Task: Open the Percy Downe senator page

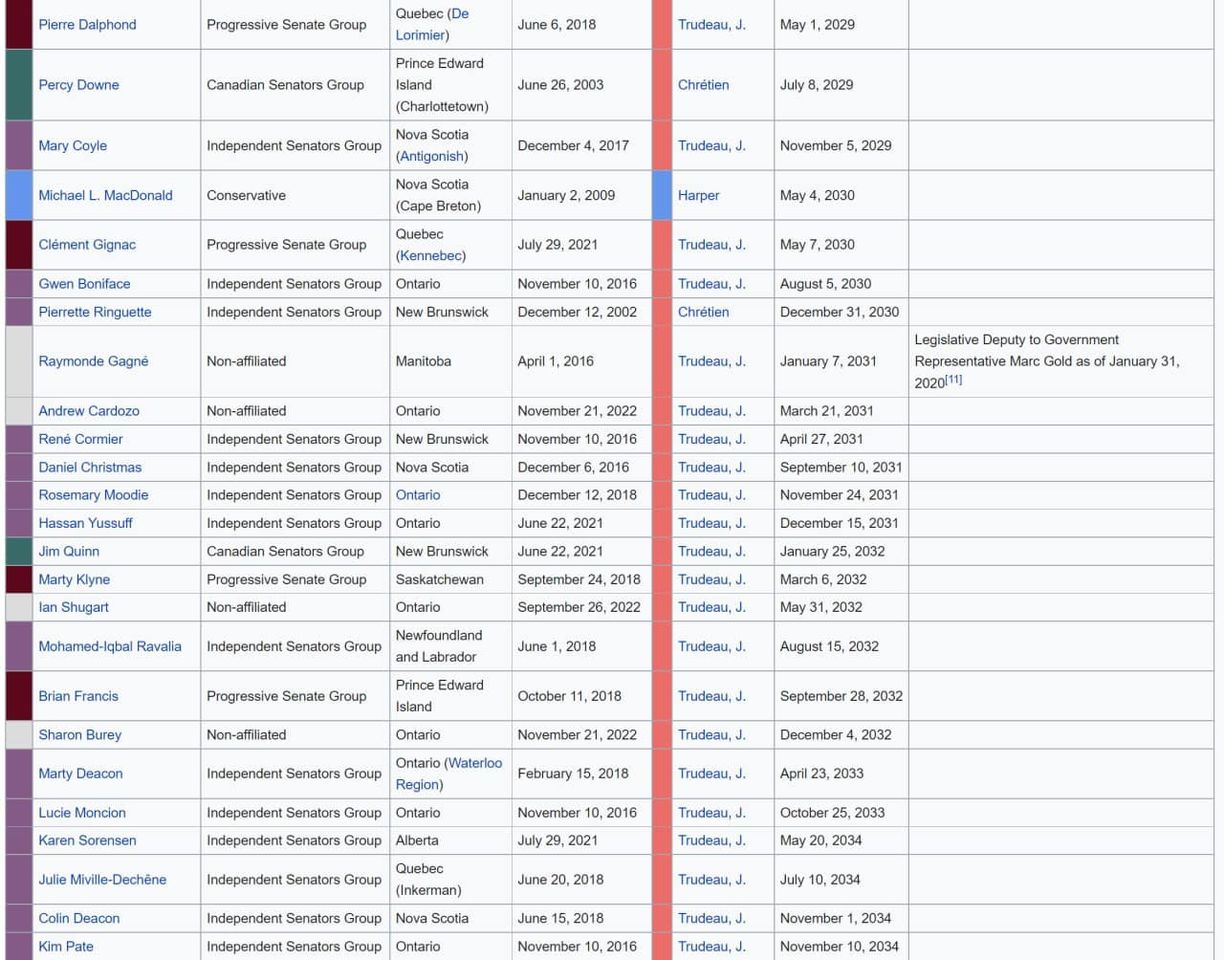Action: pos(78,85)
